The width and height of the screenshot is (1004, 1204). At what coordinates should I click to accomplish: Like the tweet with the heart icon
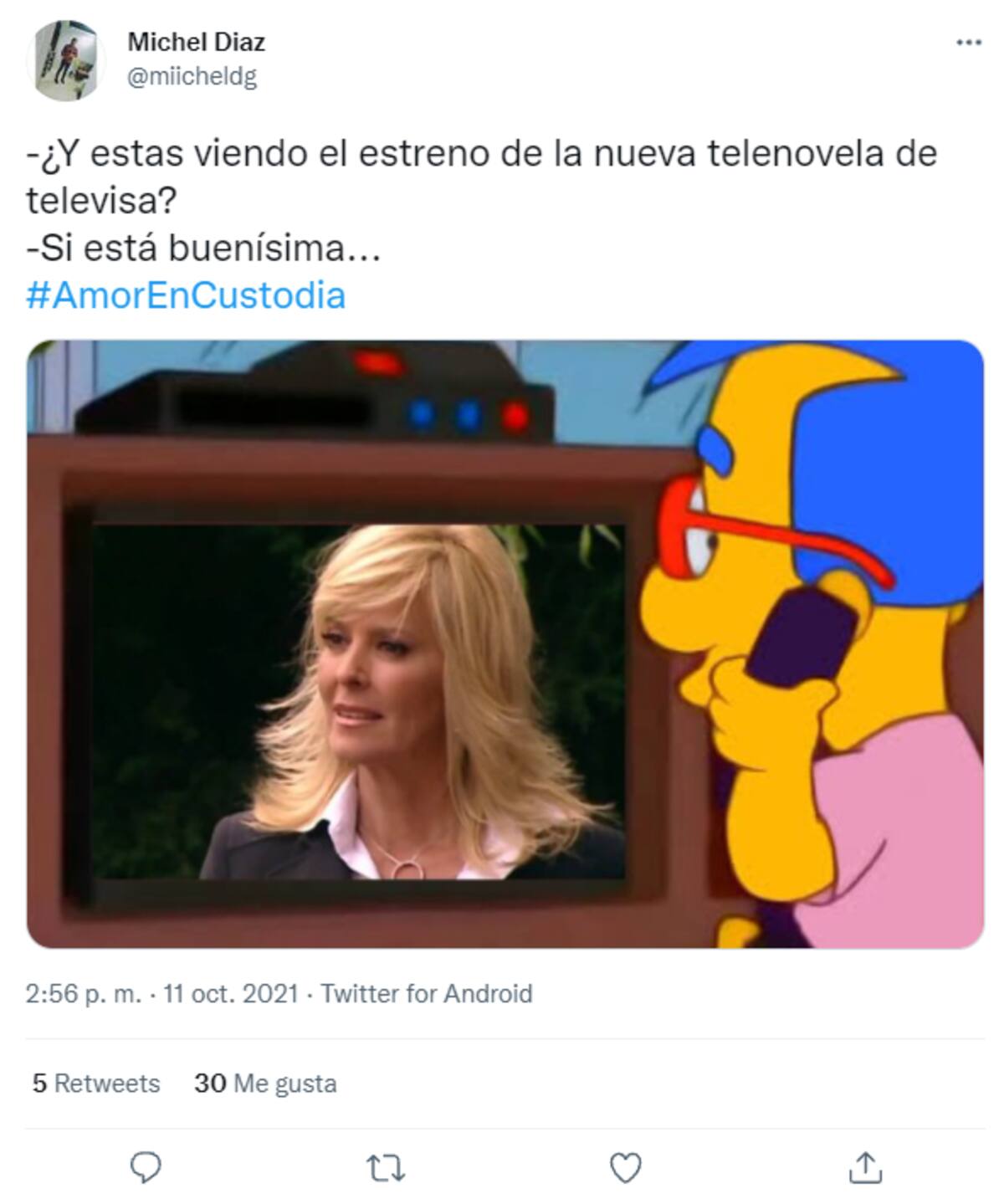pos(625,1167)
